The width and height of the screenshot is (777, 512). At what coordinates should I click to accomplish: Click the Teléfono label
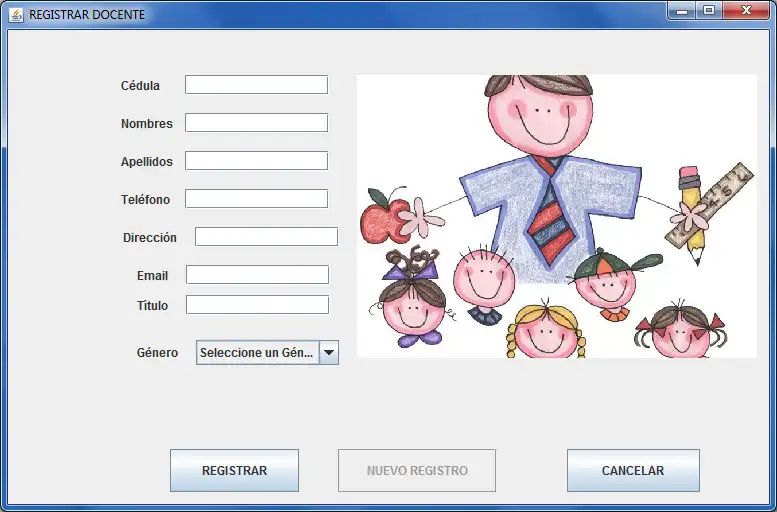pyautogui.click(x=145, y=199)
